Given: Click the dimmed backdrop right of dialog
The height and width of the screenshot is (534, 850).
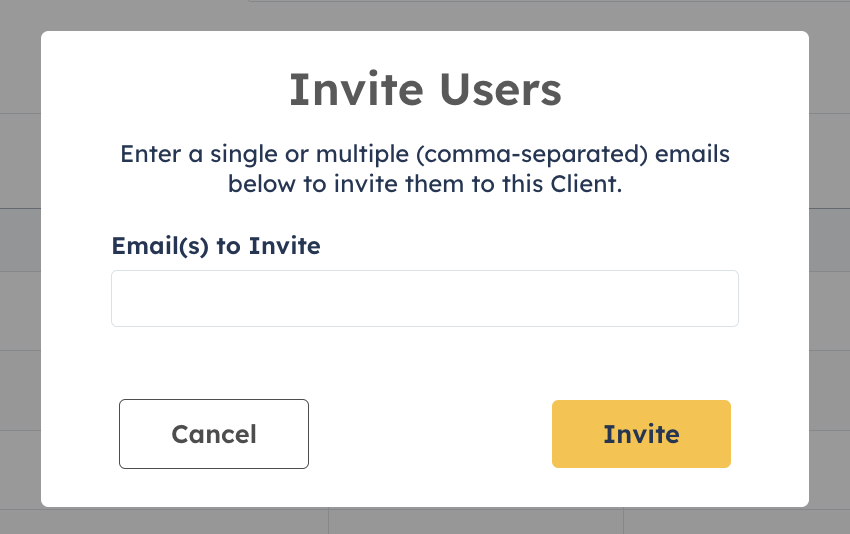Looking at the screenshot, I should click(x=829, y=271).
